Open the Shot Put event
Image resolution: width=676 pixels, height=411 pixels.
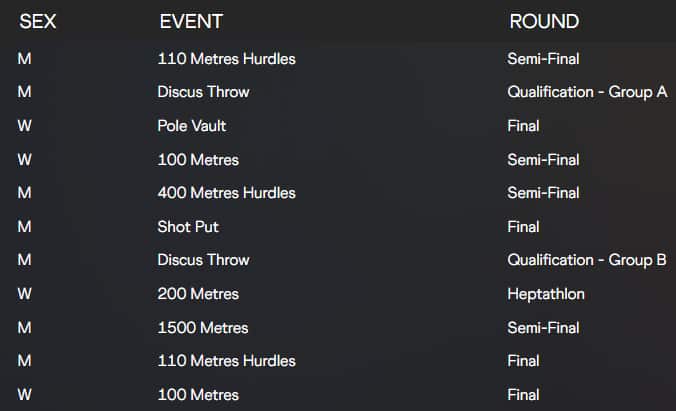click(x=188, y=227)
